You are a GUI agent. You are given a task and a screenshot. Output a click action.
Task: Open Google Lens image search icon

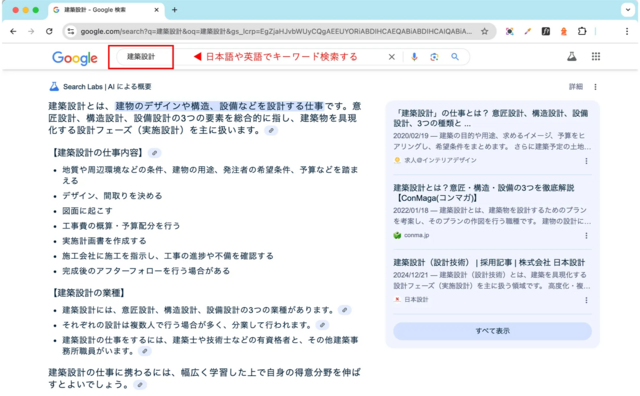[434, 57]
